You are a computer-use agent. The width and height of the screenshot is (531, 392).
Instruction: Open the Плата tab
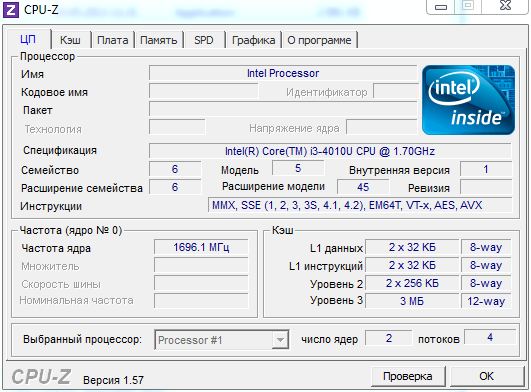pyautogui.click(x=112, y=40)
